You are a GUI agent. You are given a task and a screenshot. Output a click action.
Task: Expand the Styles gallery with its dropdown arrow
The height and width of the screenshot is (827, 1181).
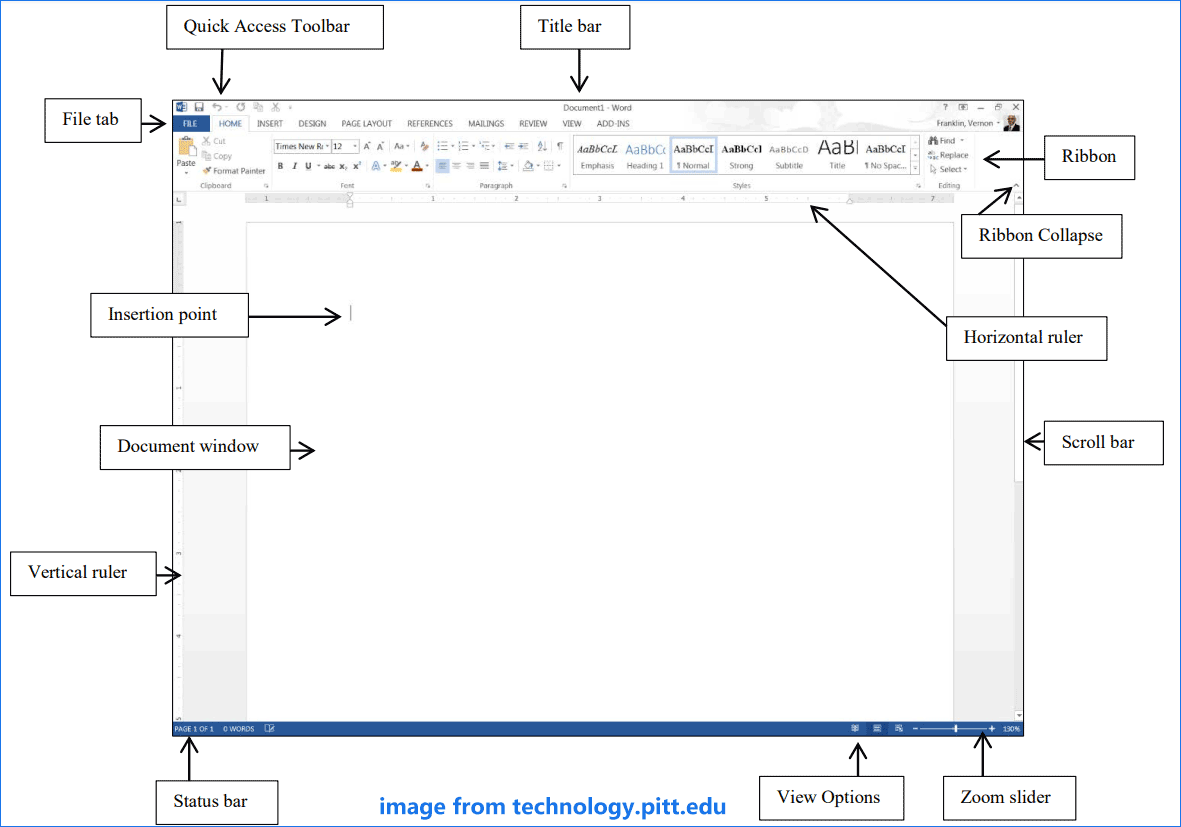[915, 168]
